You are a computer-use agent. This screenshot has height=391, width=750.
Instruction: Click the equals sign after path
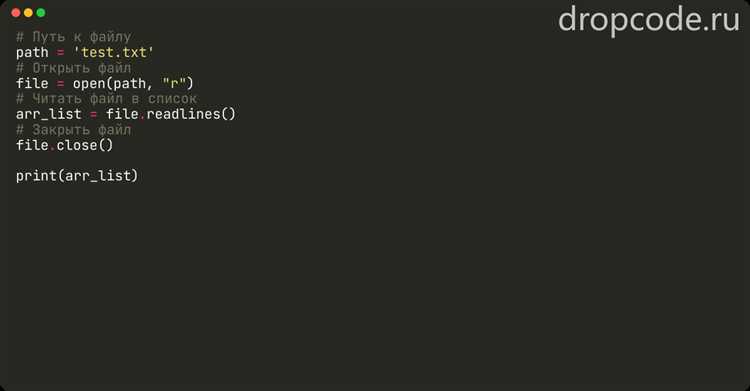pos(61,53)
